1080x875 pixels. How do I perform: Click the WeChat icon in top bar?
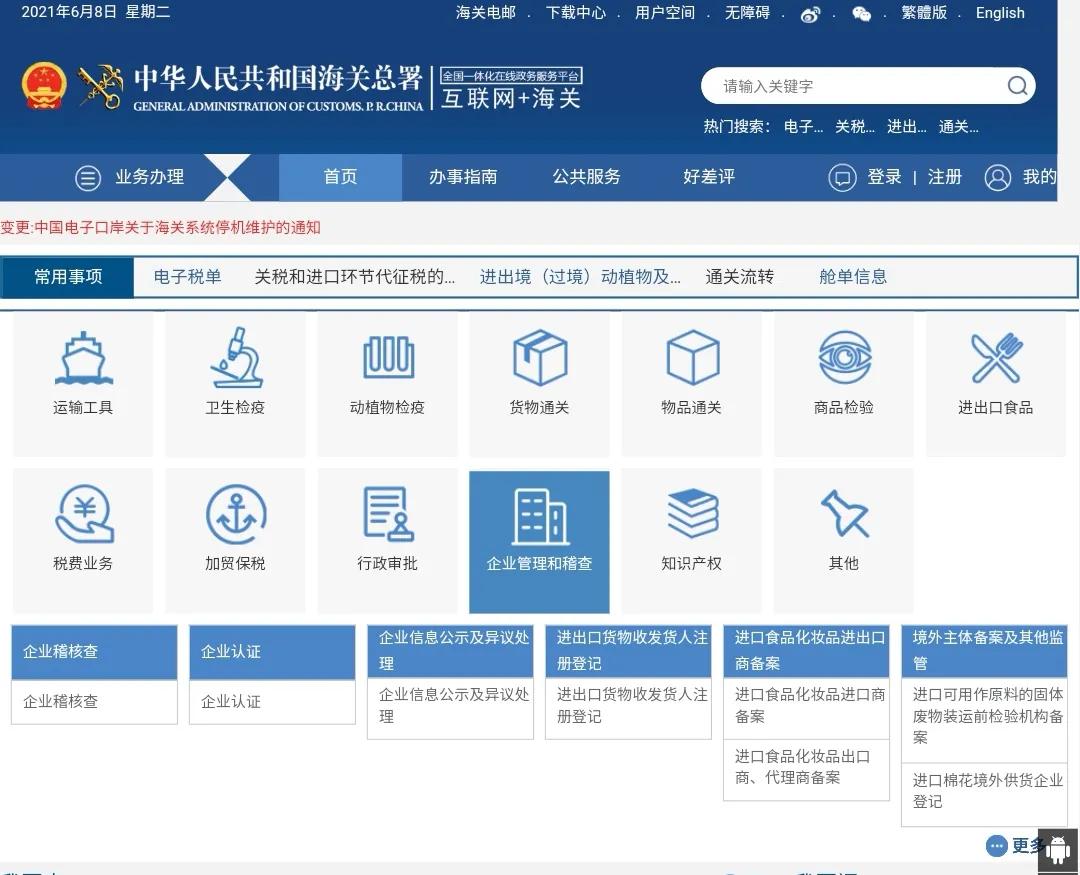click(861, 15)
